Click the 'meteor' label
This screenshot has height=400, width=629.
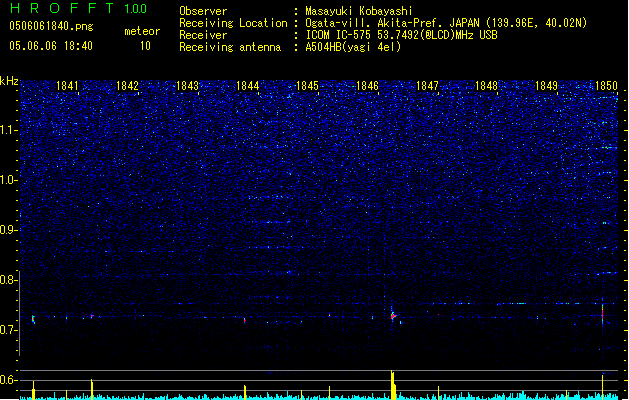[142, 31]
